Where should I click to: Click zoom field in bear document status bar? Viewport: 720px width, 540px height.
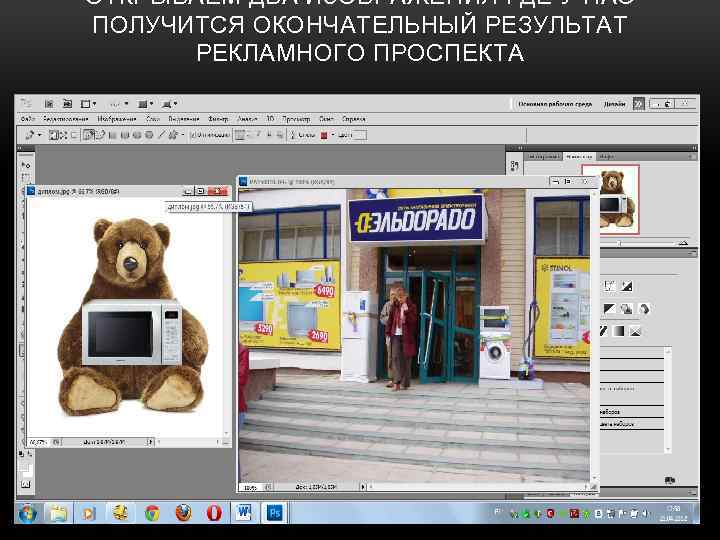tap(39, 442)
